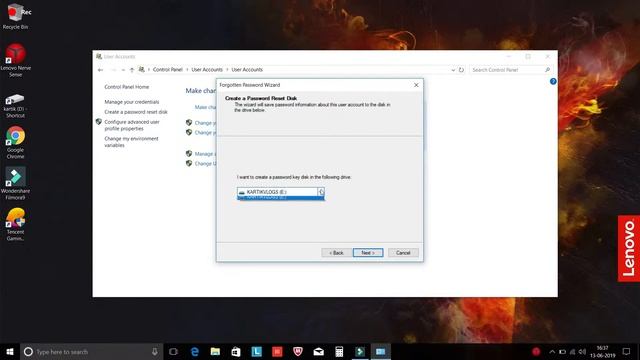Open Configure advanced user profile properties
The height and width of the screenshot is (360, 640).
[x=132, y=125]
